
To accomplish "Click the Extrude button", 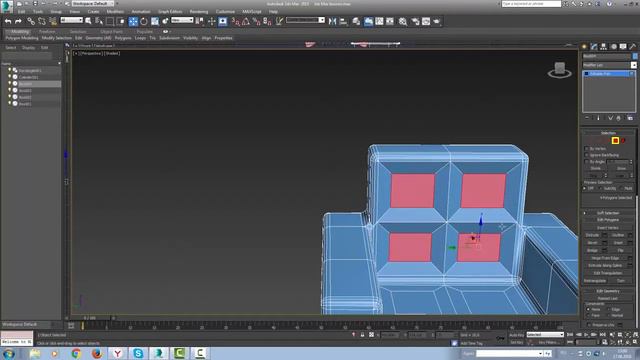I will pos(592,235).
